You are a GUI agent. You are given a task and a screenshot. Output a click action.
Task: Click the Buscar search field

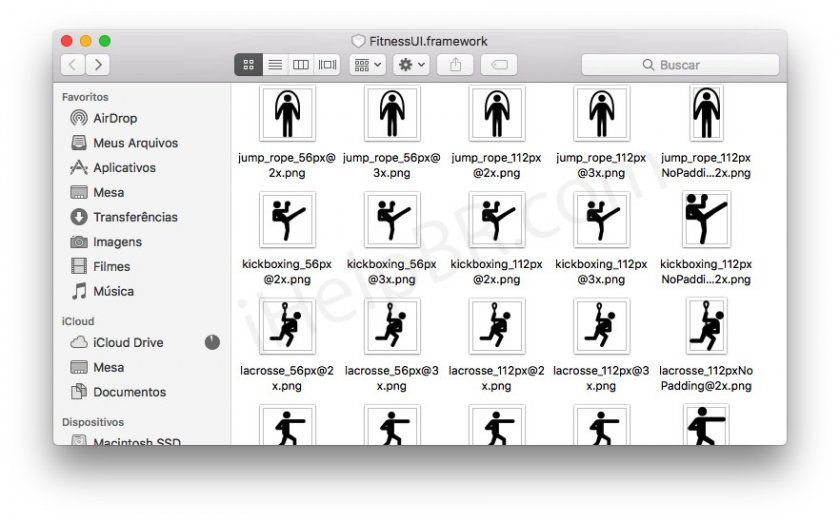680,65
